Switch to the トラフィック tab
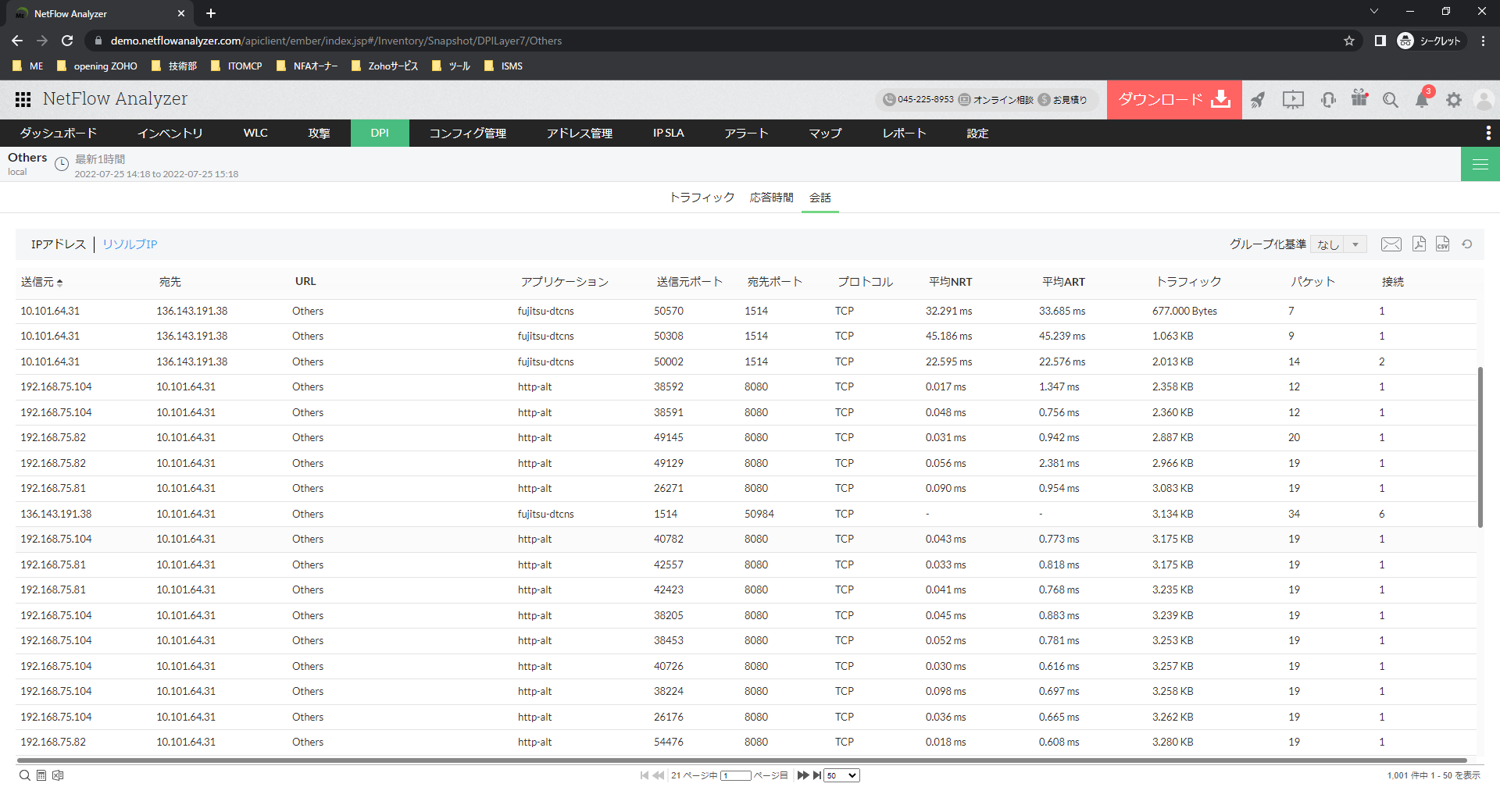Viewport: 1500px width, 812px height. 702,198
